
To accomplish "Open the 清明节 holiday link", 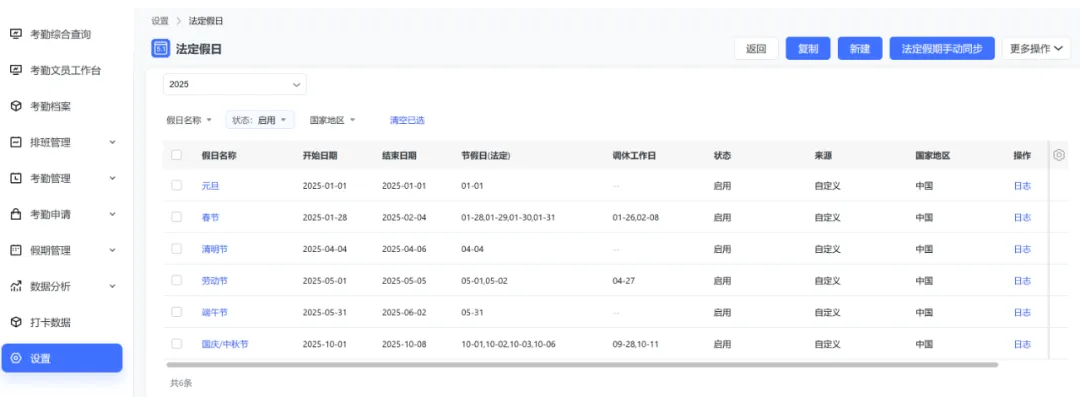I will (214, 250).
